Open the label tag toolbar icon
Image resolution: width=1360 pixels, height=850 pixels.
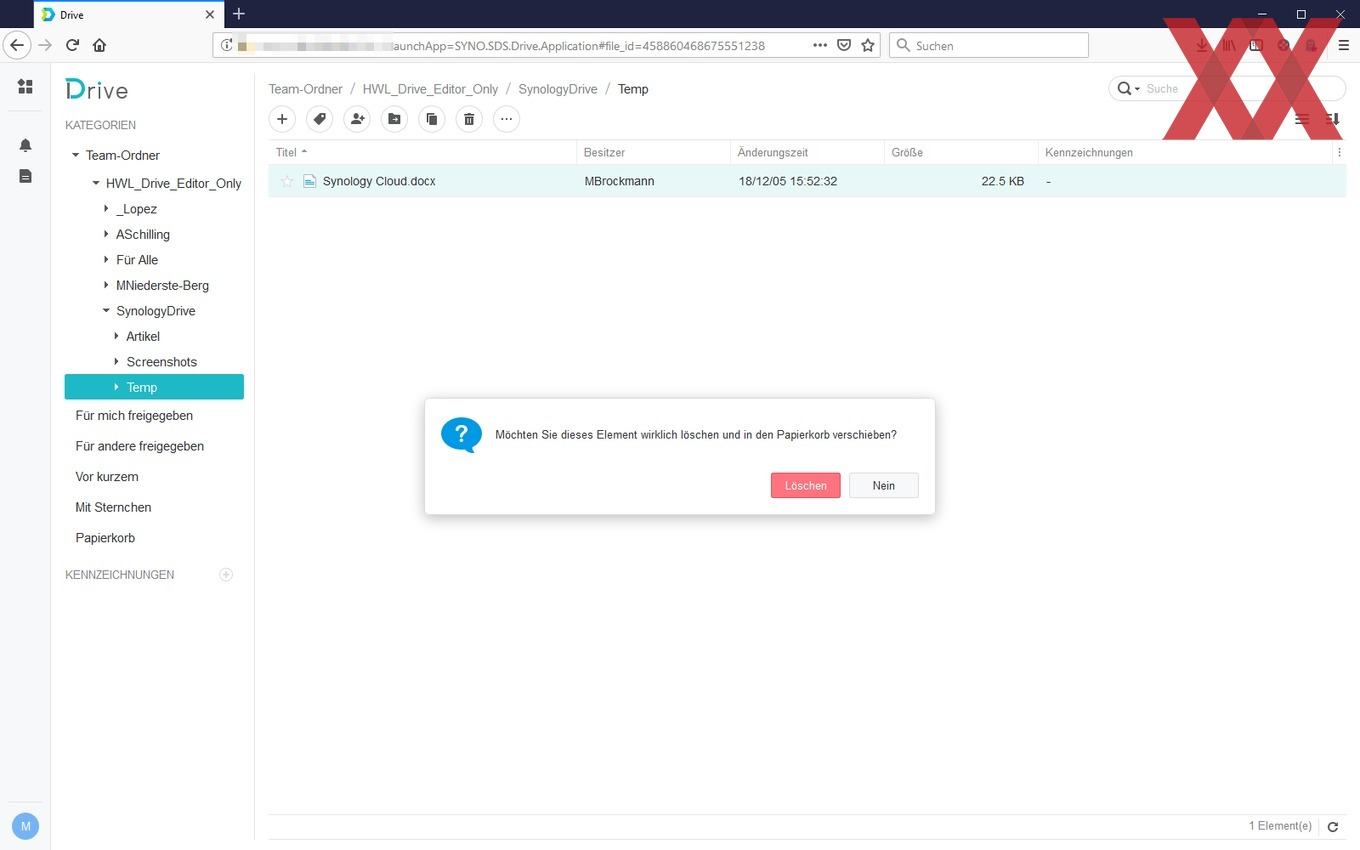coord(319,119)
